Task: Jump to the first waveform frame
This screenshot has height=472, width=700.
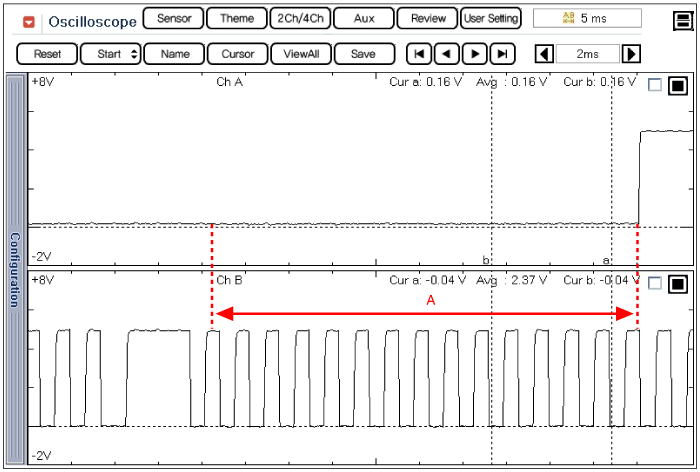Action: click(x=419, y=54)
